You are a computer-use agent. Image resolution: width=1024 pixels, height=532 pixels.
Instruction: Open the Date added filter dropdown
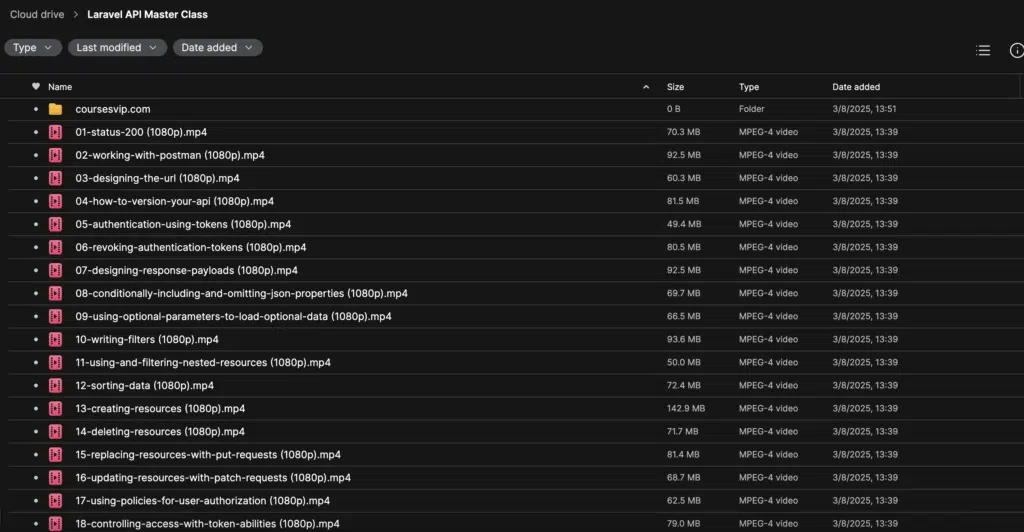[217, 48]
